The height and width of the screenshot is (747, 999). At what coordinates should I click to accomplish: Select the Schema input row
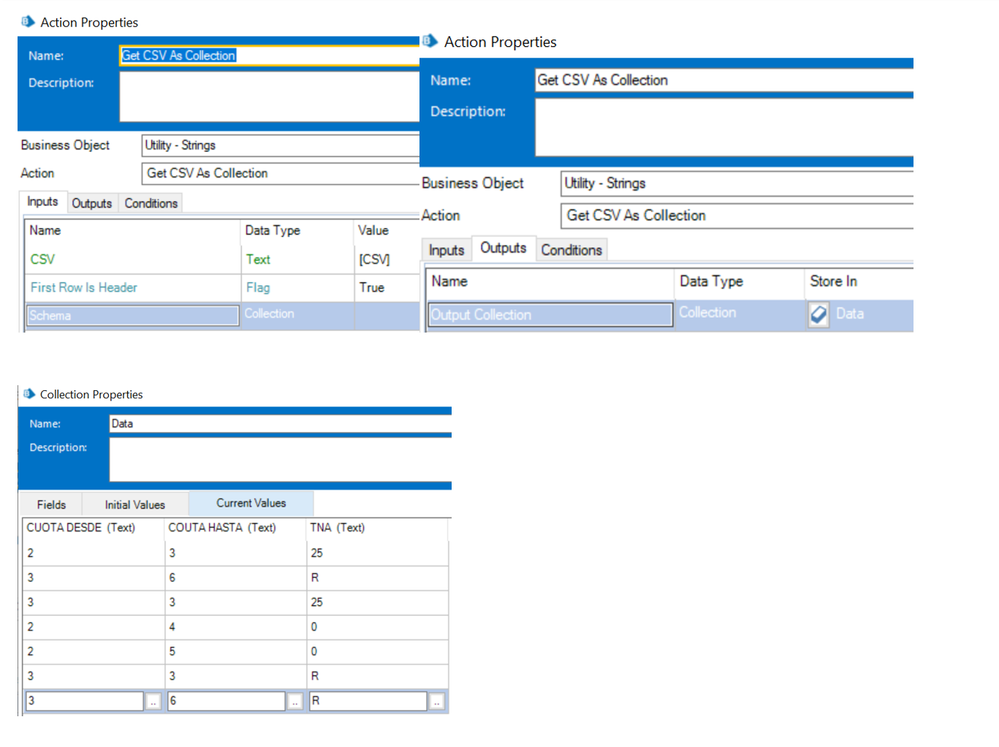[132, 315]
